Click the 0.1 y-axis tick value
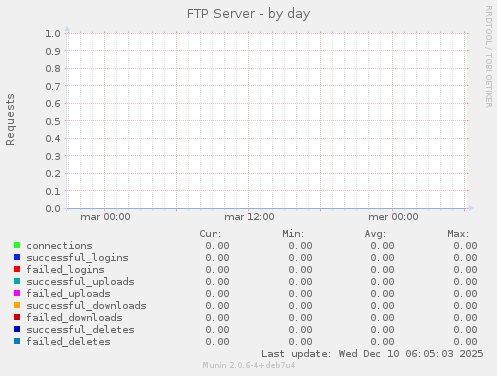The image size is (497, 376). [x=53, y=191]
